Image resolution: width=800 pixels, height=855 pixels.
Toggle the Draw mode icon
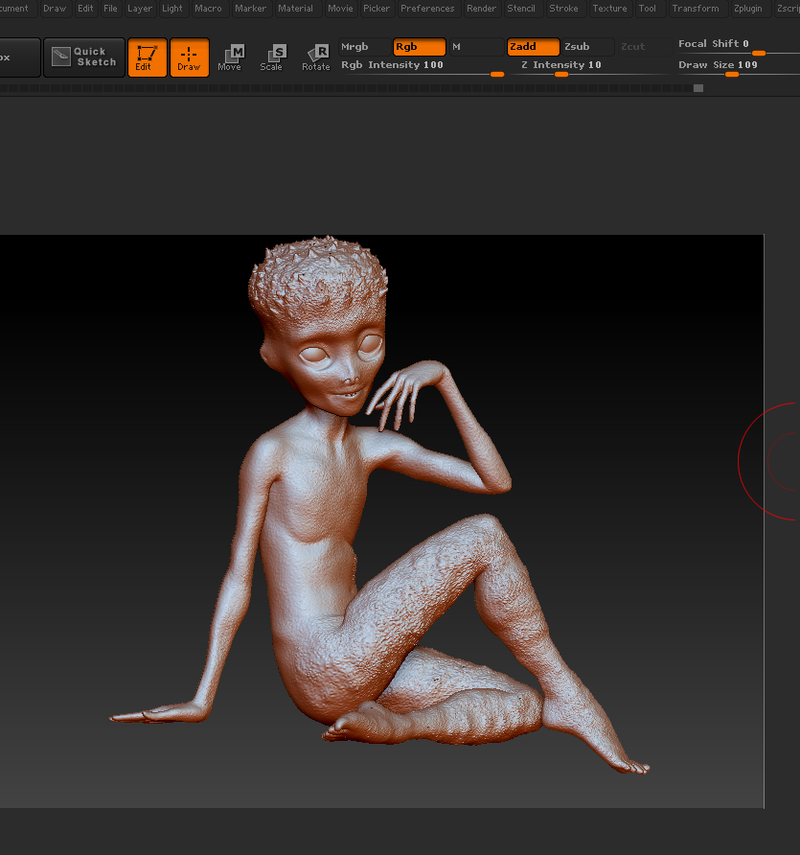click(x=189, y=57)
